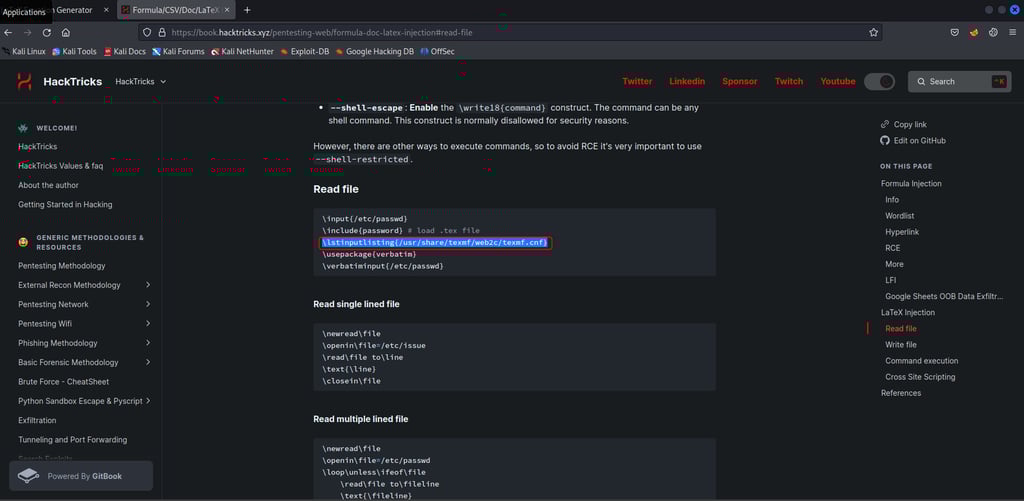Click the shield icon in the address bar
The width and height of the screenshot is (1024, 501).
pos(146,32)
